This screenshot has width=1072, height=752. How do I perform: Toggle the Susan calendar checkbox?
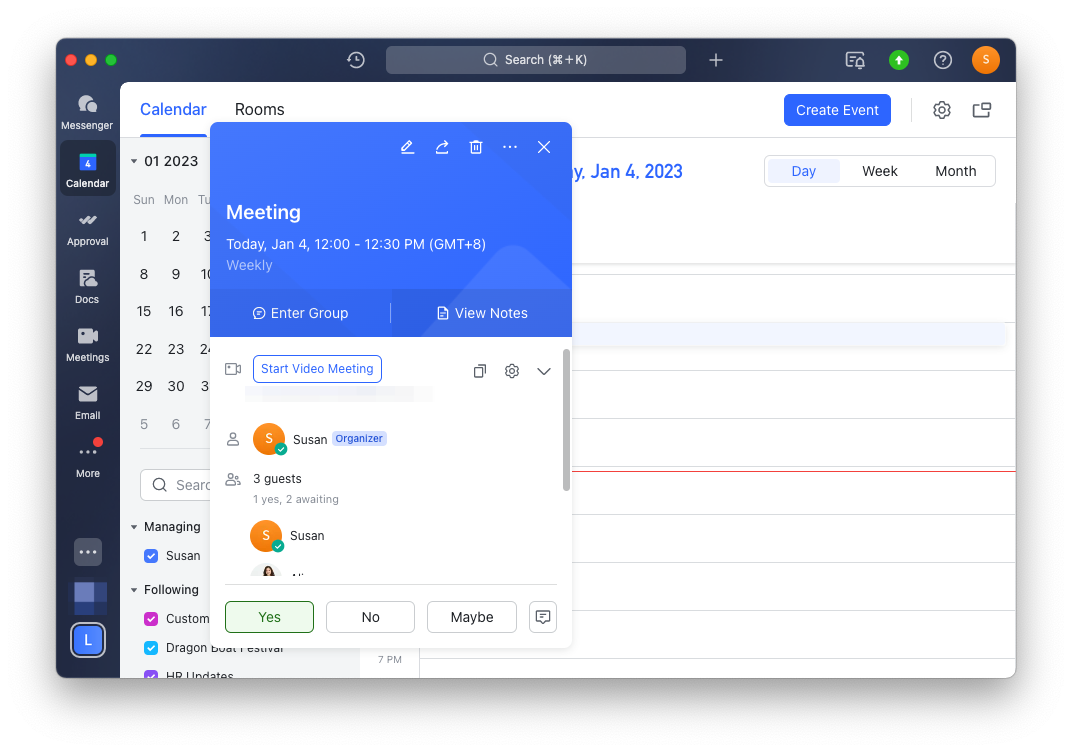151,556
